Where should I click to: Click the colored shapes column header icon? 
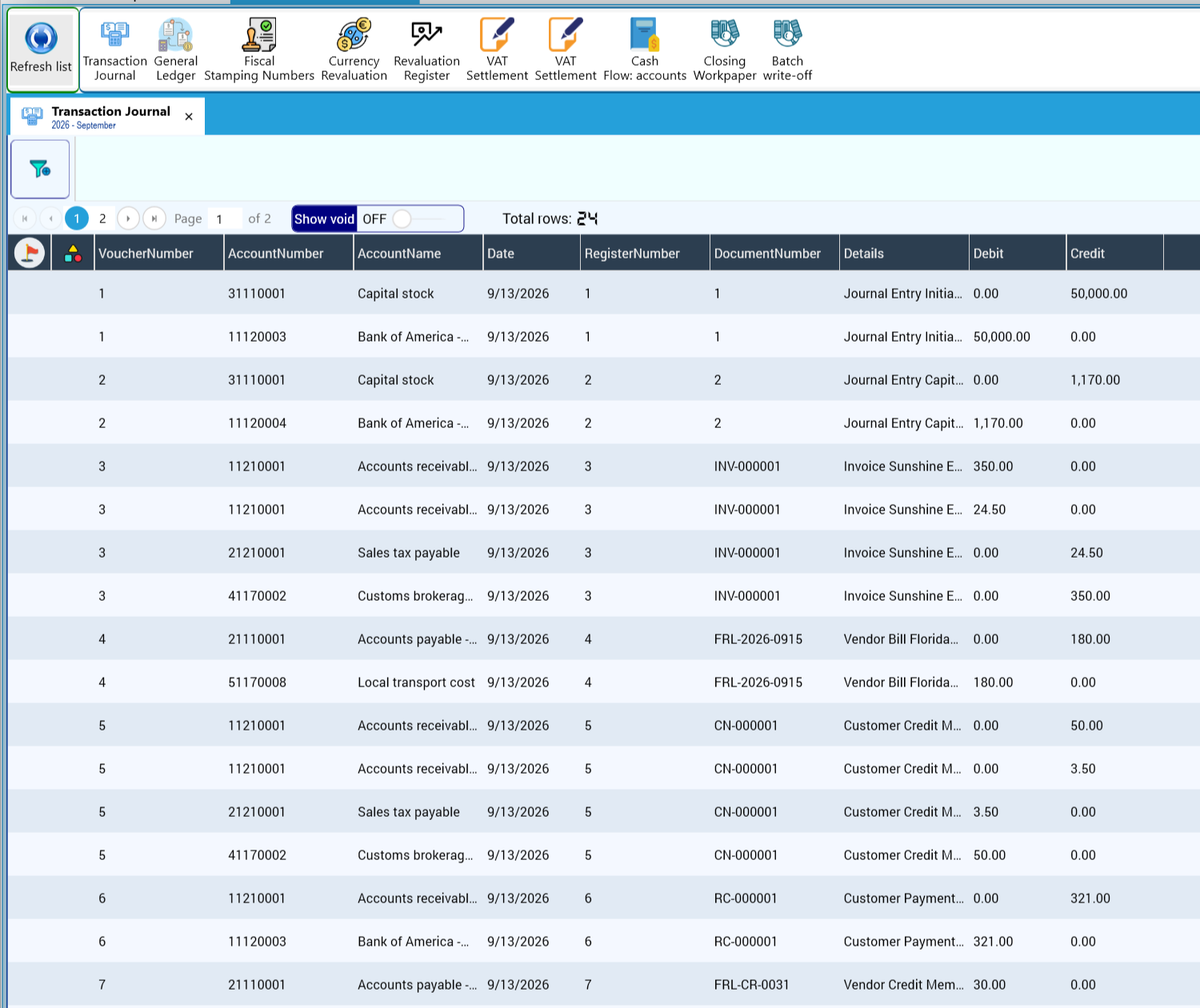(73, 254)
